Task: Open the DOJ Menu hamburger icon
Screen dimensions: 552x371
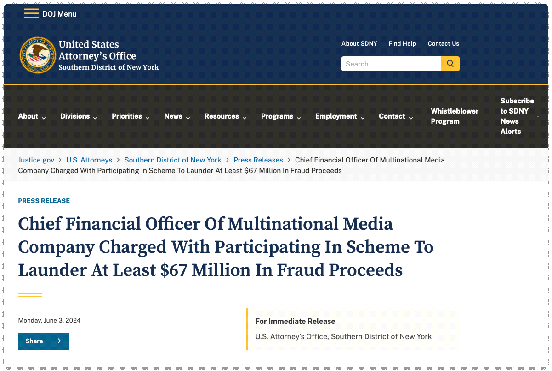Action: (31, 13)
